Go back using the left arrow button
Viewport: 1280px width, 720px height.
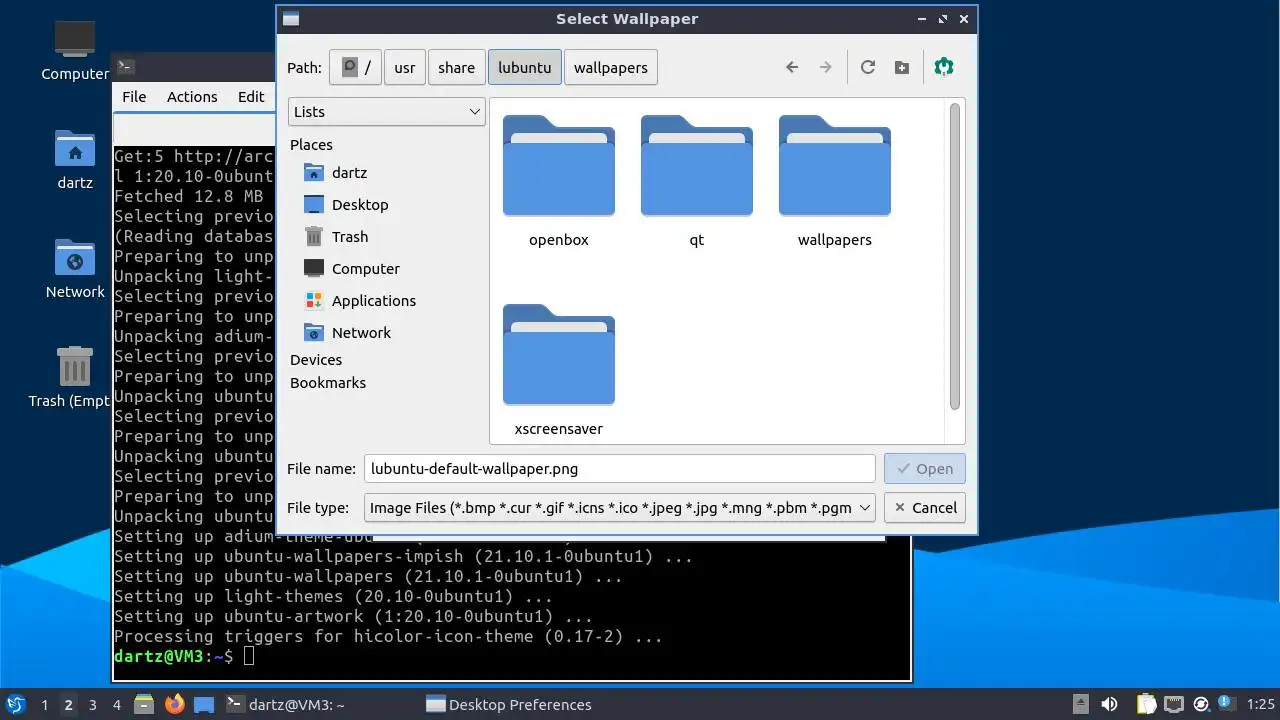coord(792,67)
